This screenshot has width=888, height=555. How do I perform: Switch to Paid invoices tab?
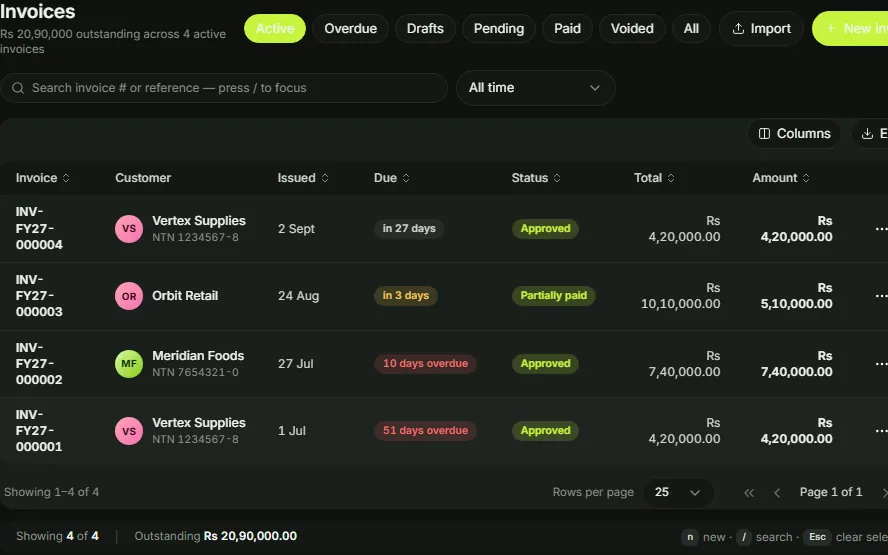567,28
